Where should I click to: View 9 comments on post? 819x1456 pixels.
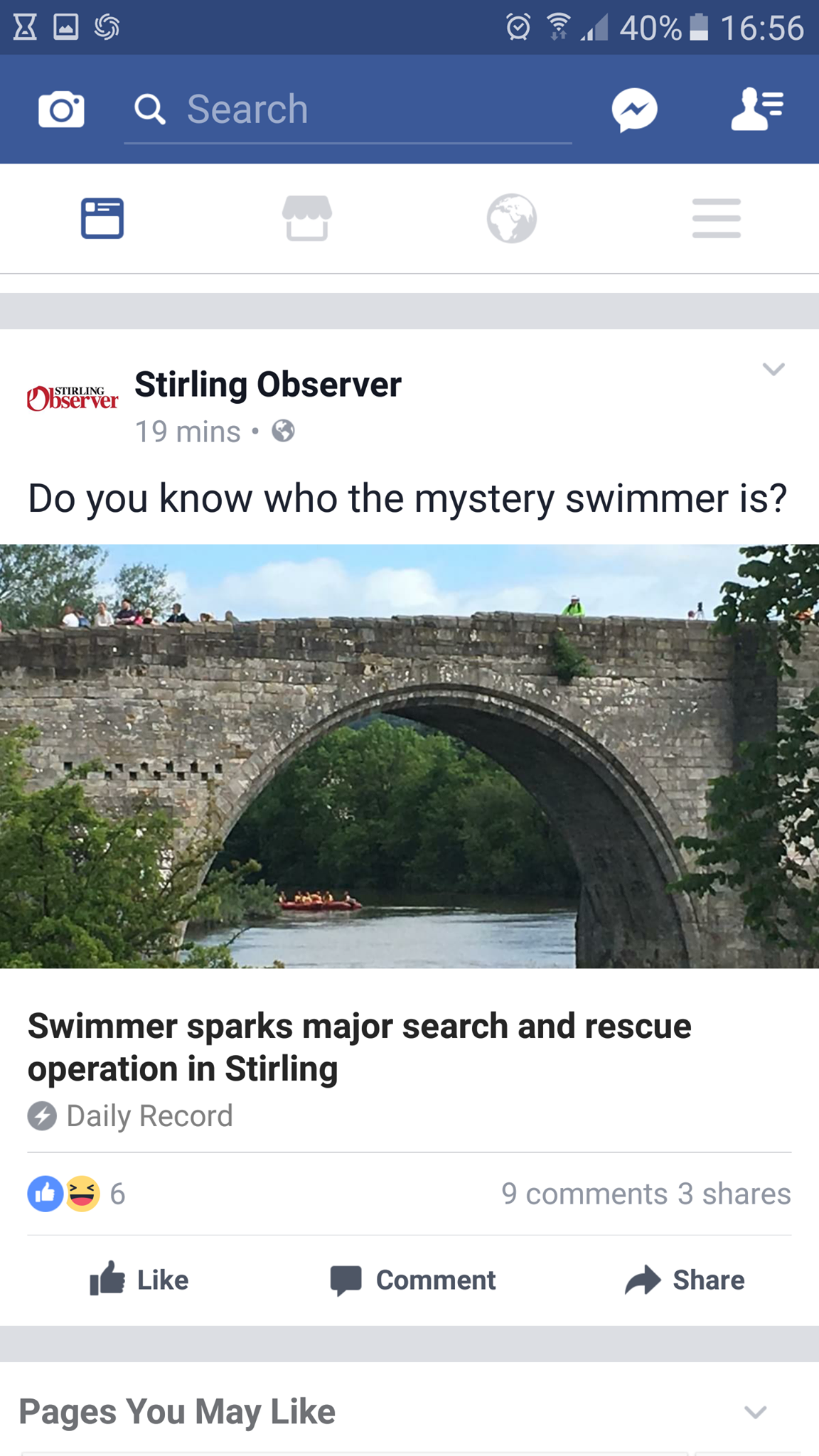tap(584, 1194)
